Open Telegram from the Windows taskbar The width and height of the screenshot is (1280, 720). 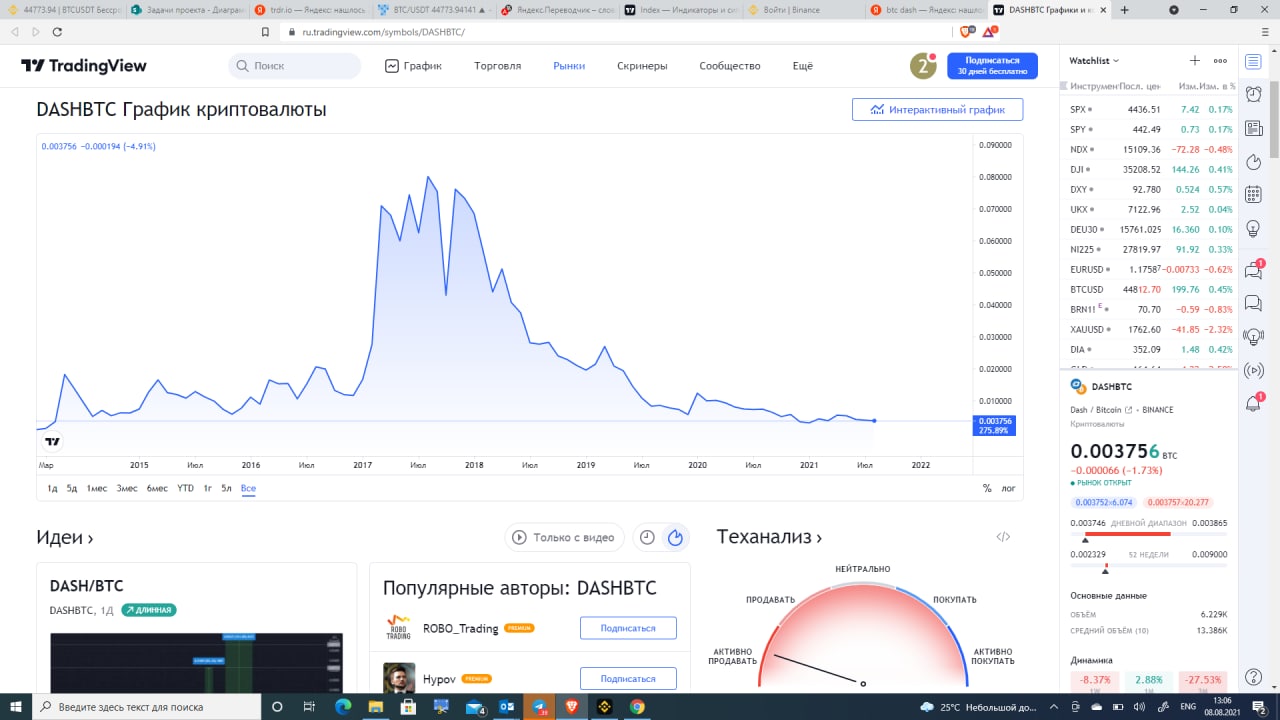[x=540, y=707]
